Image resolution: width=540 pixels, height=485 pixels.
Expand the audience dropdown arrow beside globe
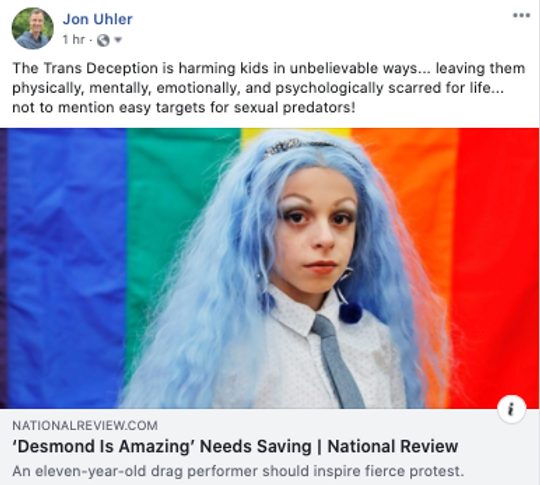click(x=118, y=40)
